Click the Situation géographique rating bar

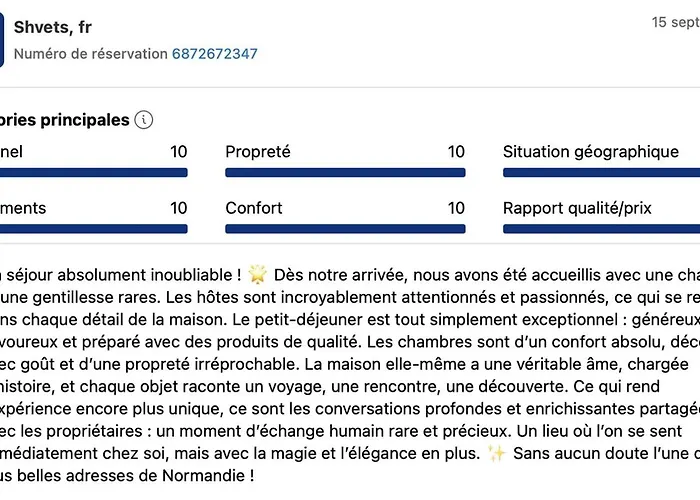600,172
